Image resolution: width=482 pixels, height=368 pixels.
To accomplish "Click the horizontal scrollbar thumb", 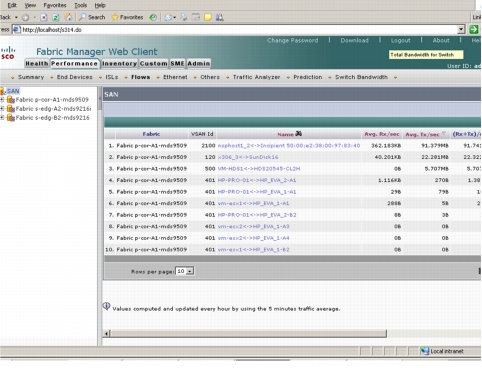I will click(248, 333).
